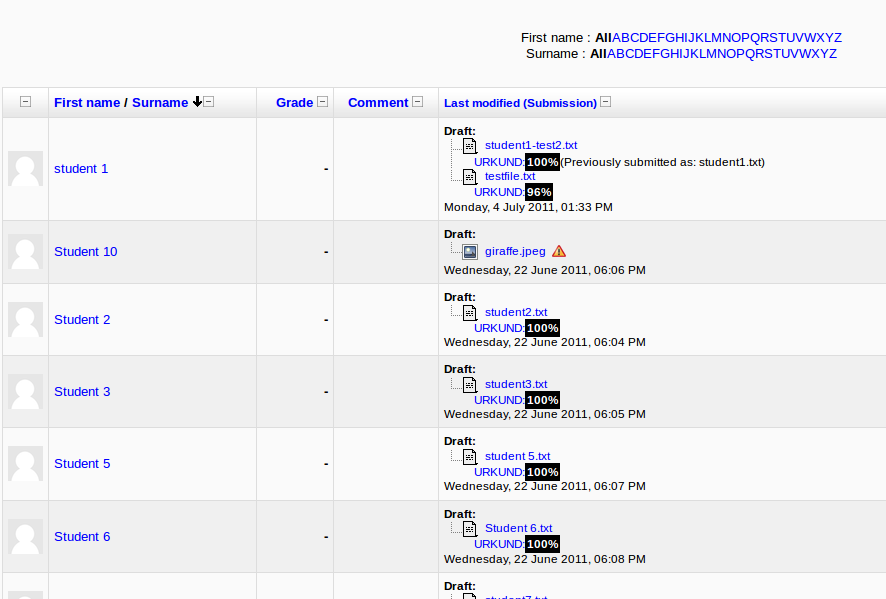Click the document icon beside student3.txt
The height and width of the screenshot is (599, 886).
click(x=470, y=385)
